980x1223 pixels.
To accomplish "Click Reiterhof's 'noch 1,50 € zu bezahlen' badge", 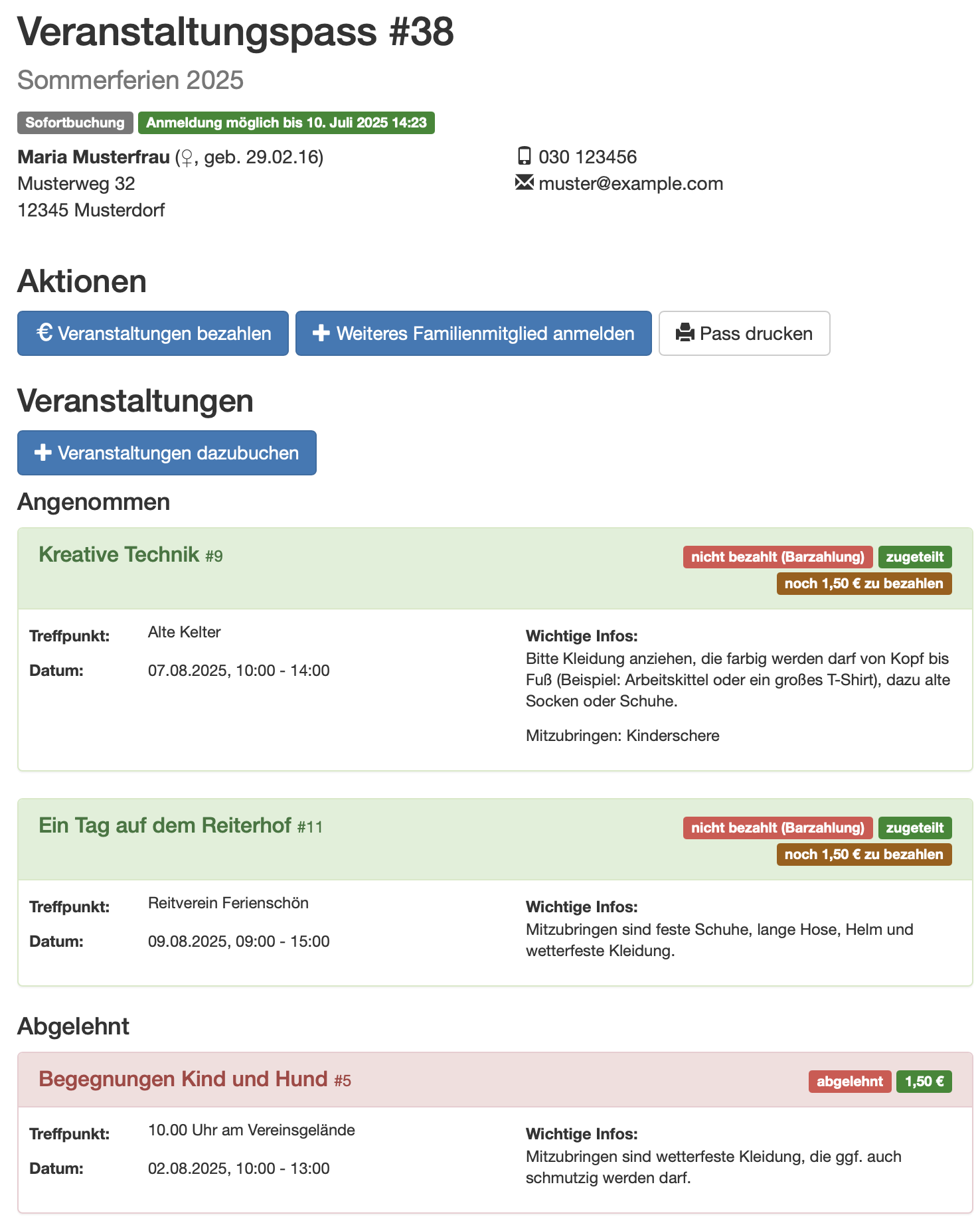I will (864, 855).
